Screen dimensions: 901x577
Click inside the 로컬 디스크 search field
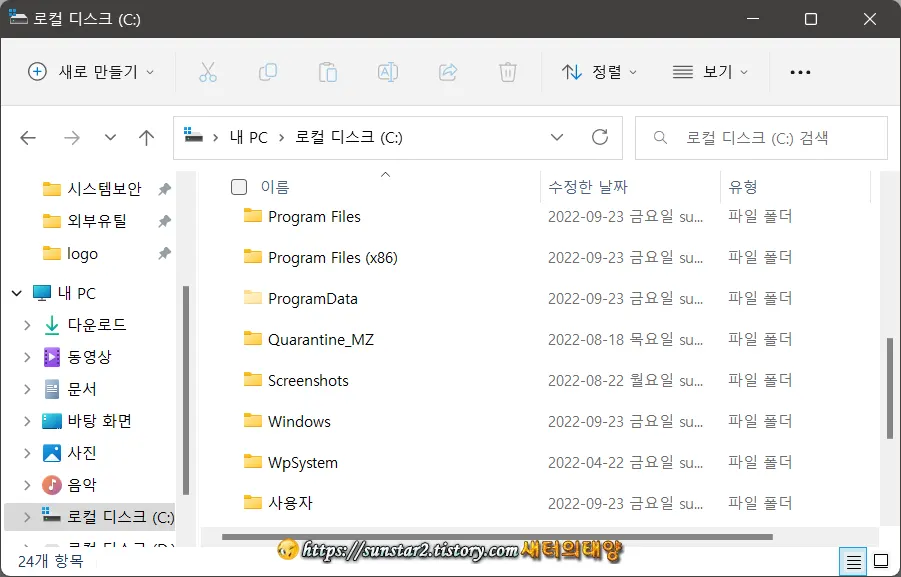760,137
